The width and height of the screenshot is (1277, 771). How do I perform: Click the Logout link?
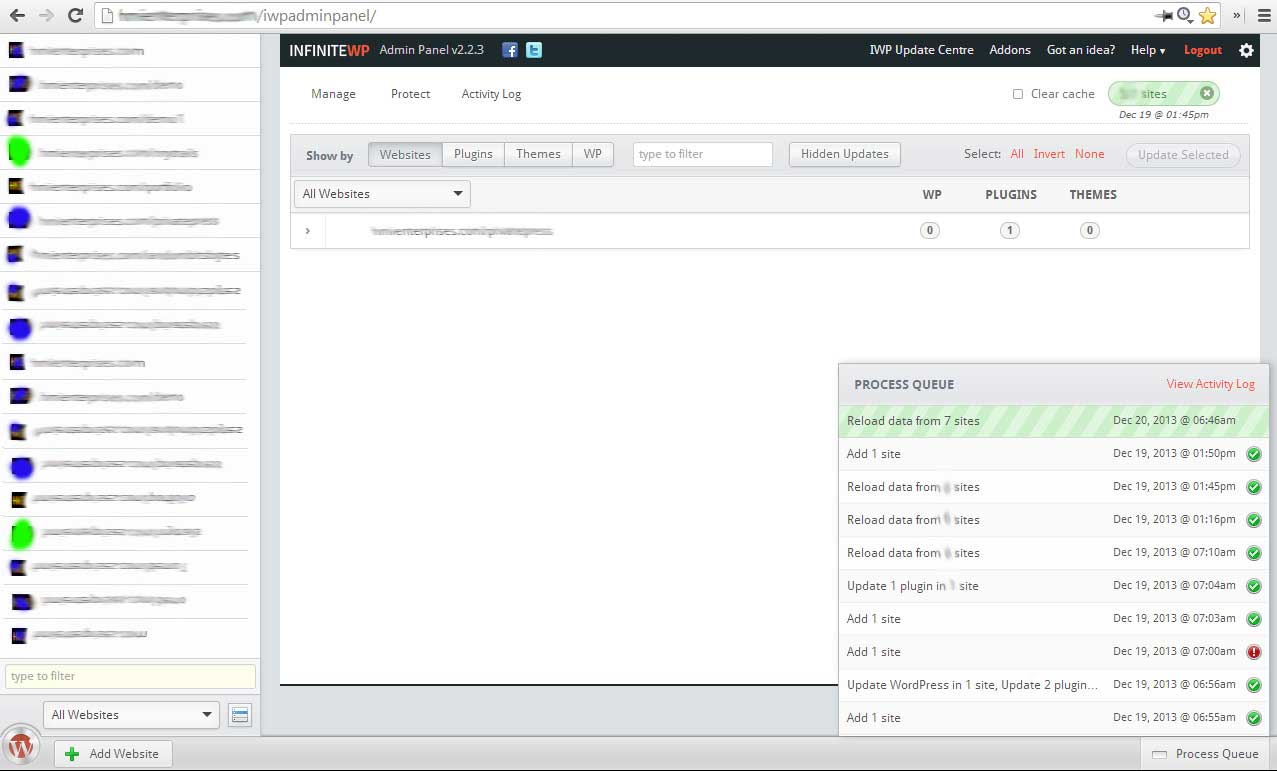pyautogui.click(x=1203, y=50)
